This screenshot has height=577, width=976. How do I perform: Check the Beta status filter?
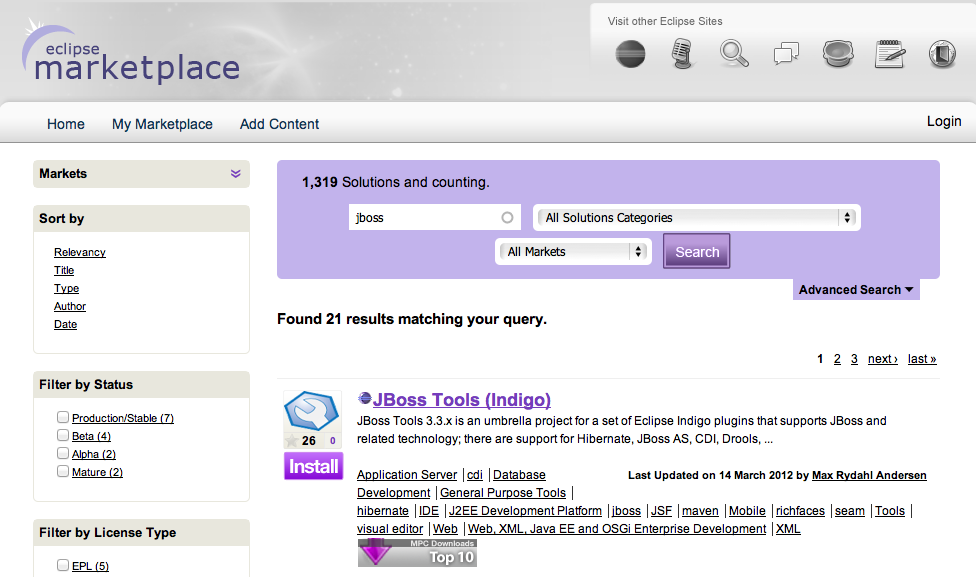[63, 436]
